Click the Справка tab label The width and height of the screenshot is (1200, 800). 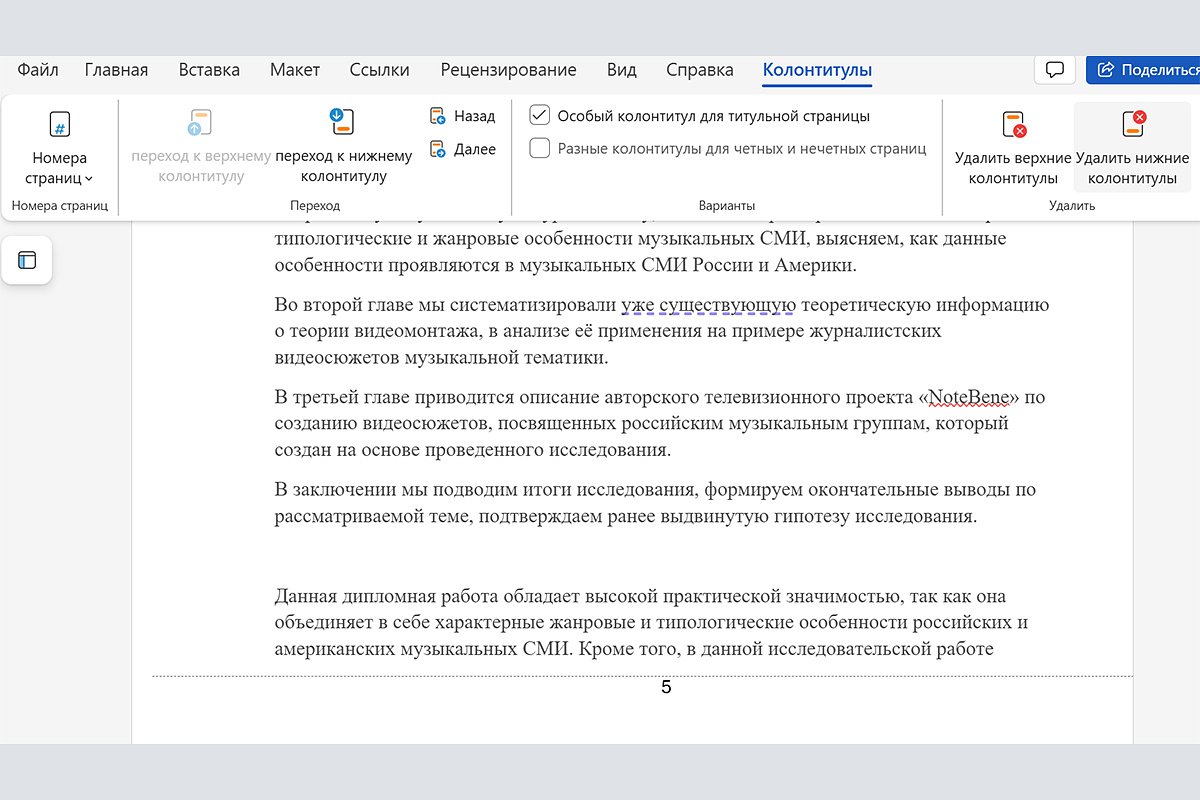699,70
